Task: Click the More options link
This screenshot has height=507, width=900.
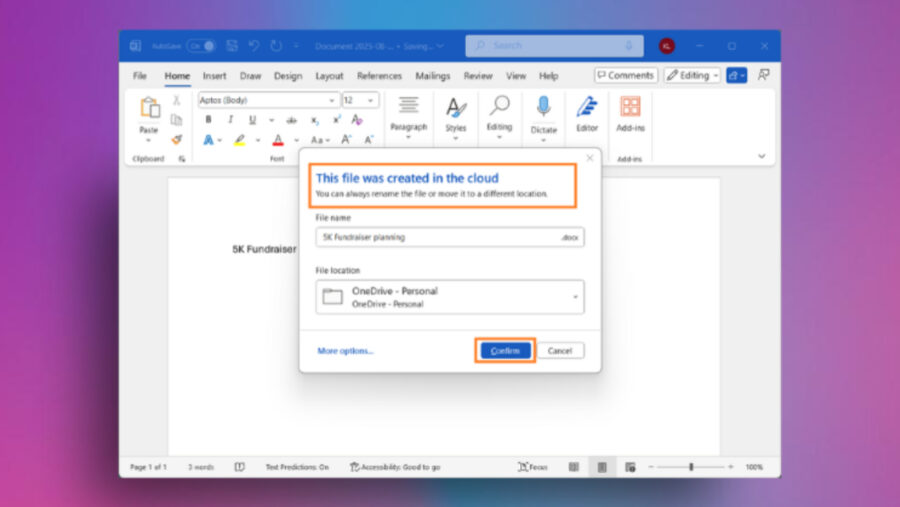Action: pos(346,351)
